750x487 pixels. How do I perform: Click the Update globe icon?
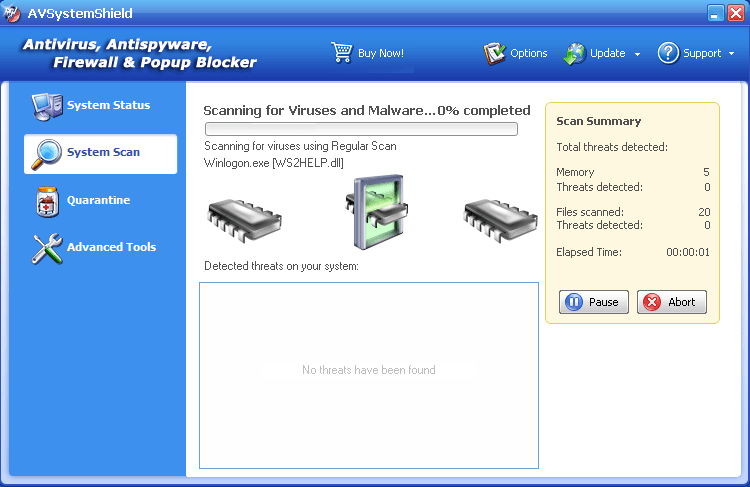pos(574,53)
